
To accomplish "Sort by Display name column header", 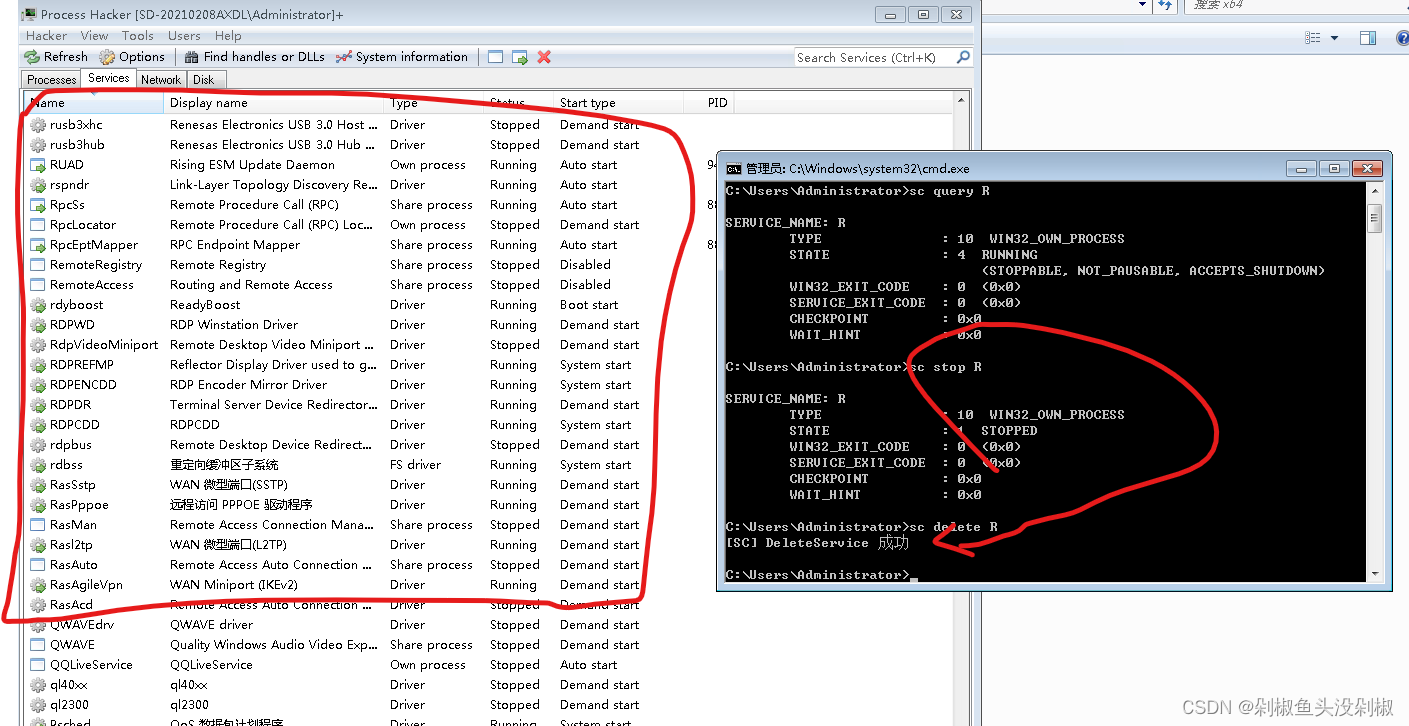I will 274,103.
